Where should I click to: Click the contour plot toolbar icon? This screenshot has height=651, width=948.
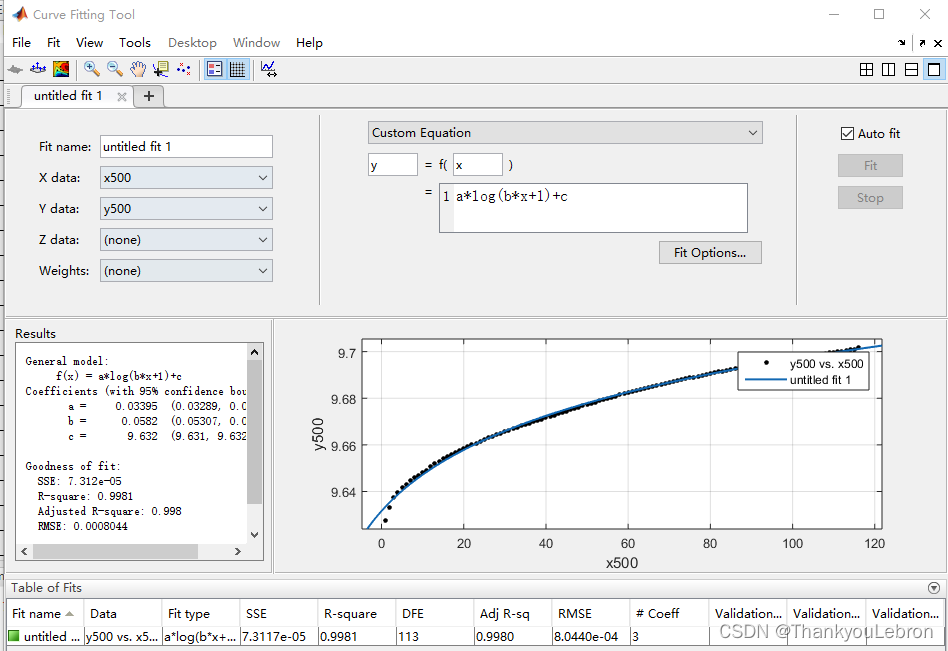[x=61, y=70]
